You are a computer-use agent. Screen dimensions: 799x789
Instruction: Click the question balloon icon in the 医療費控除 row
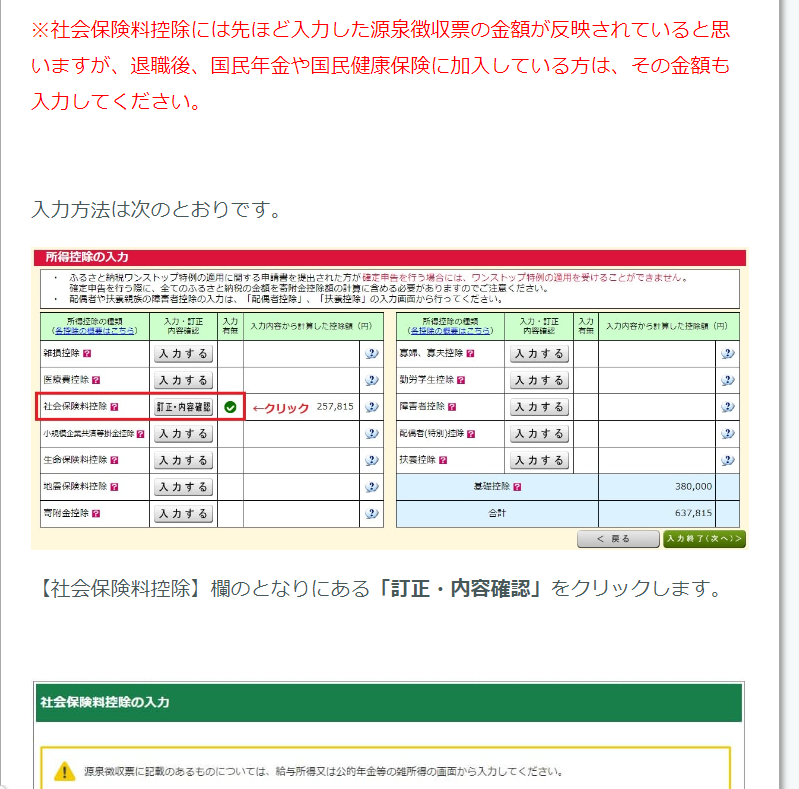[372, 380]
